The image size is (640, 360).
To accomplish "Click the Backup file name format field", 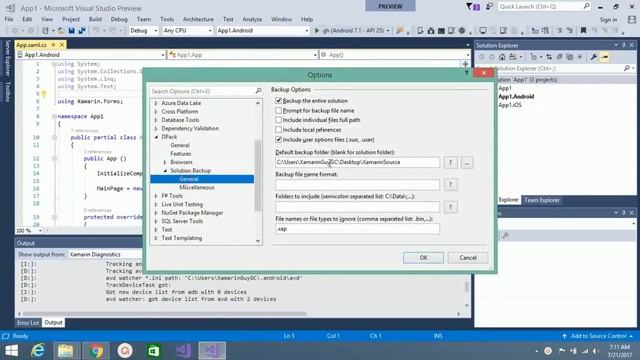I will coord(357,184).
